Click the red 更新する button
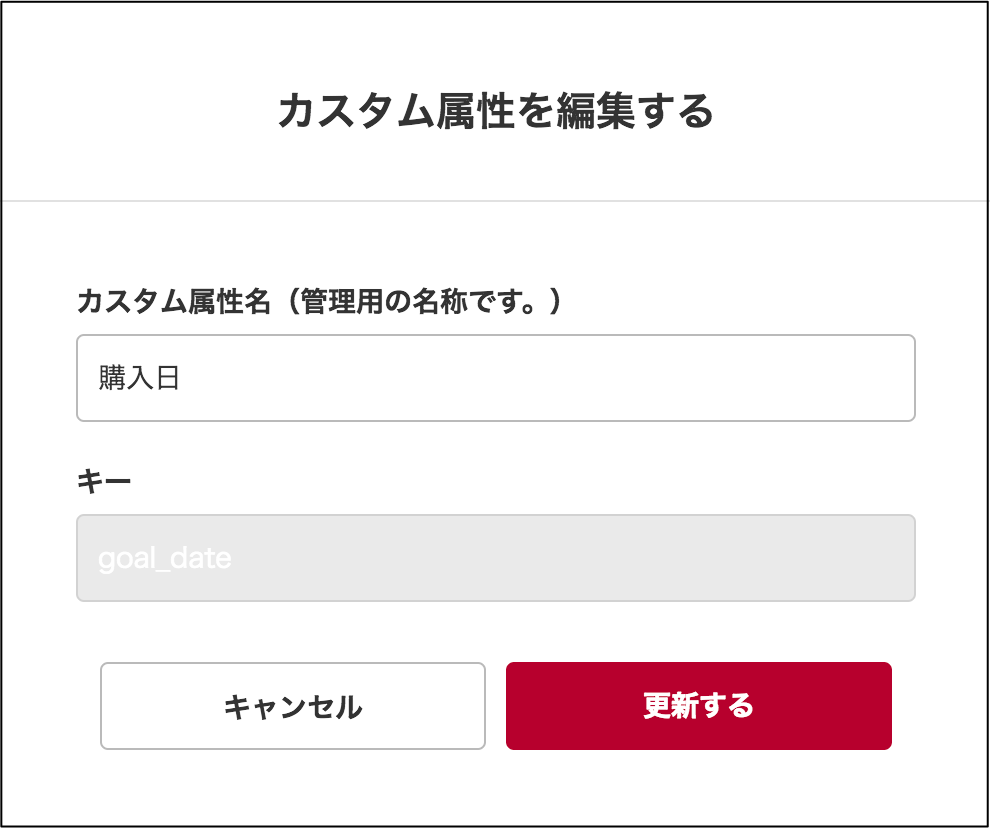 tap(699, 705)
